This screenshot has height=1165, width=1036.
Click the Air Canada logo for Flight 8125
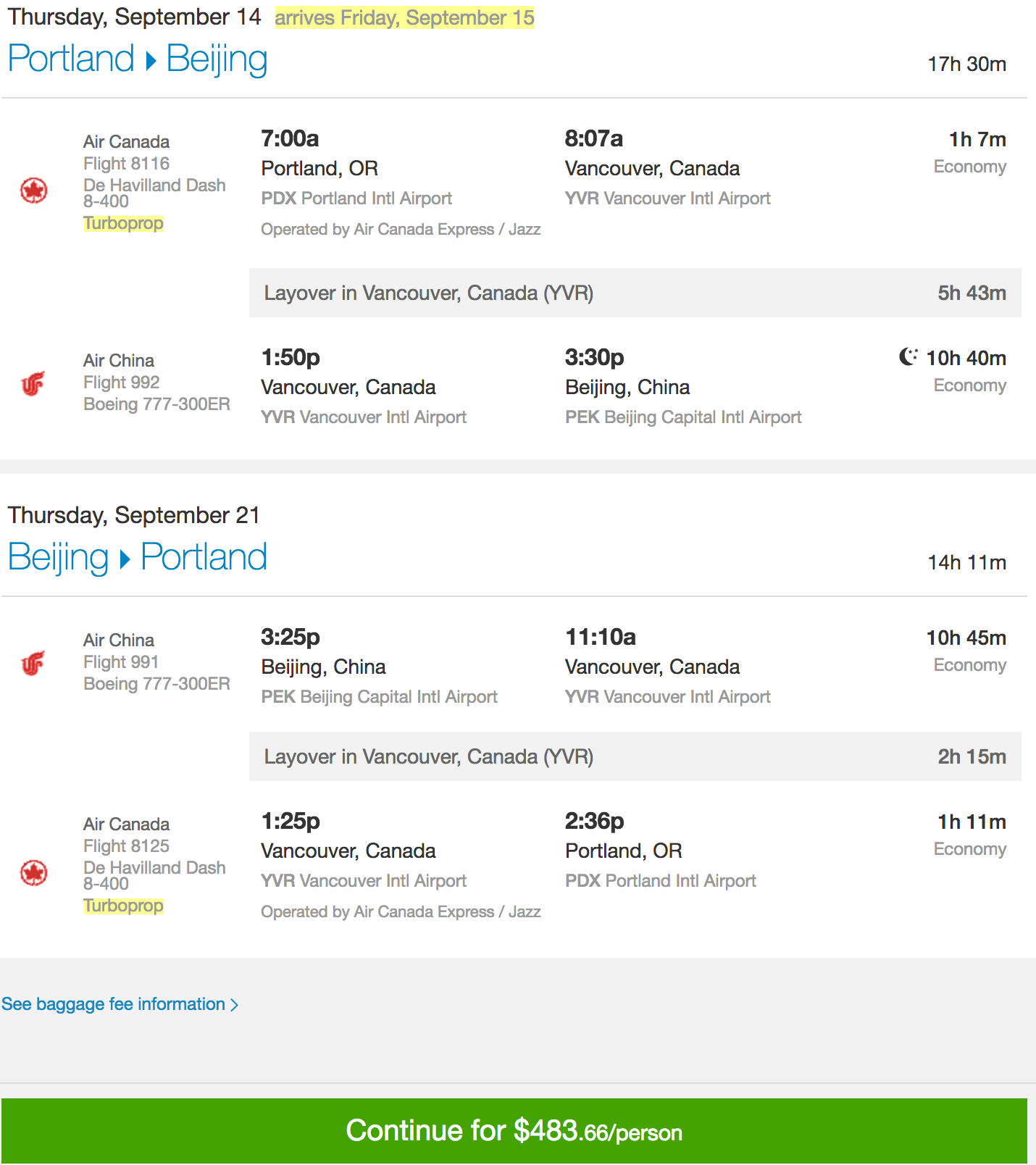[x=33, y=873]
